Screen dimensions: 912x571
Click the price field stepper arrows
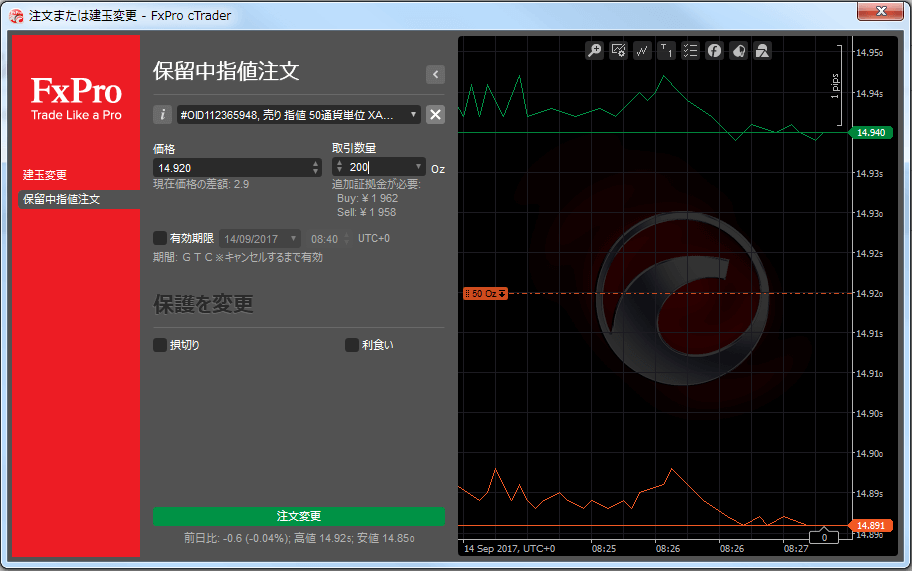316,167
